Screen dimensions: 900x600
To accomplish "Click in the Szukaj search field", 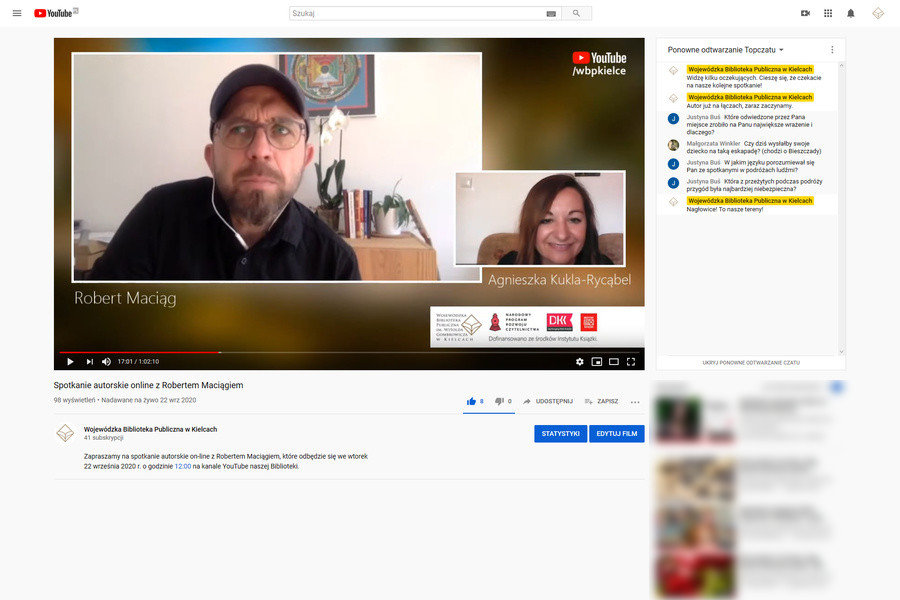I will (415, 13).
